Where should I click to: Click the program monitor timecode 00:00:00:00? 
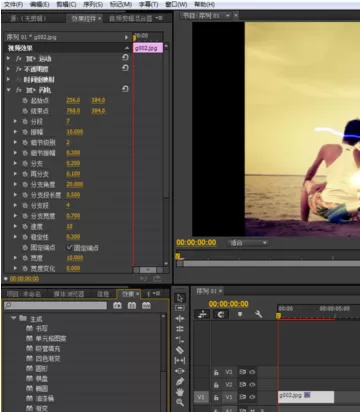pos(196,243)
